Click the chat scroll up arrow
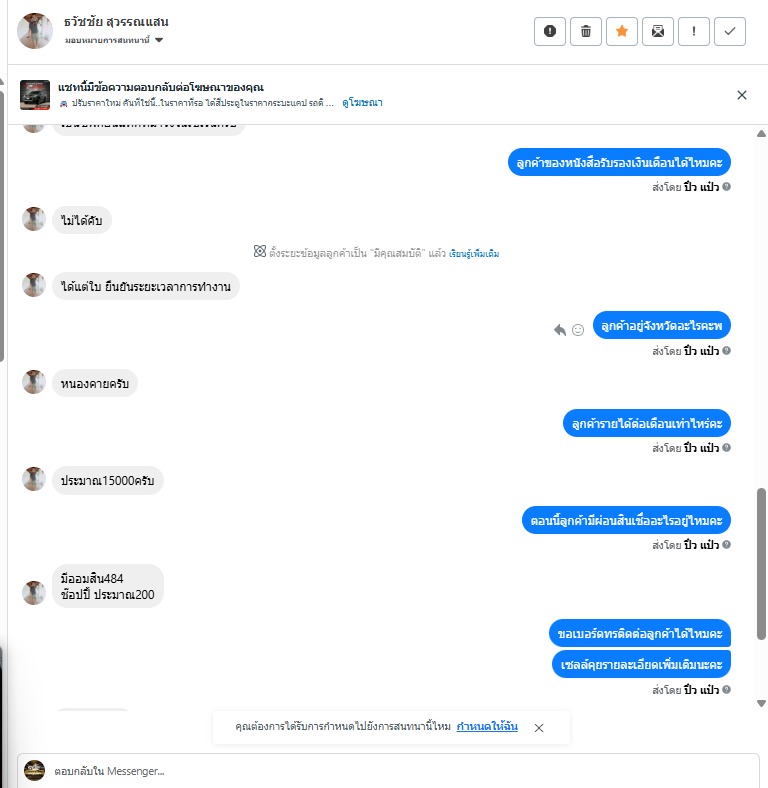This screenshot has width=768, height=788. coord(761,134)
